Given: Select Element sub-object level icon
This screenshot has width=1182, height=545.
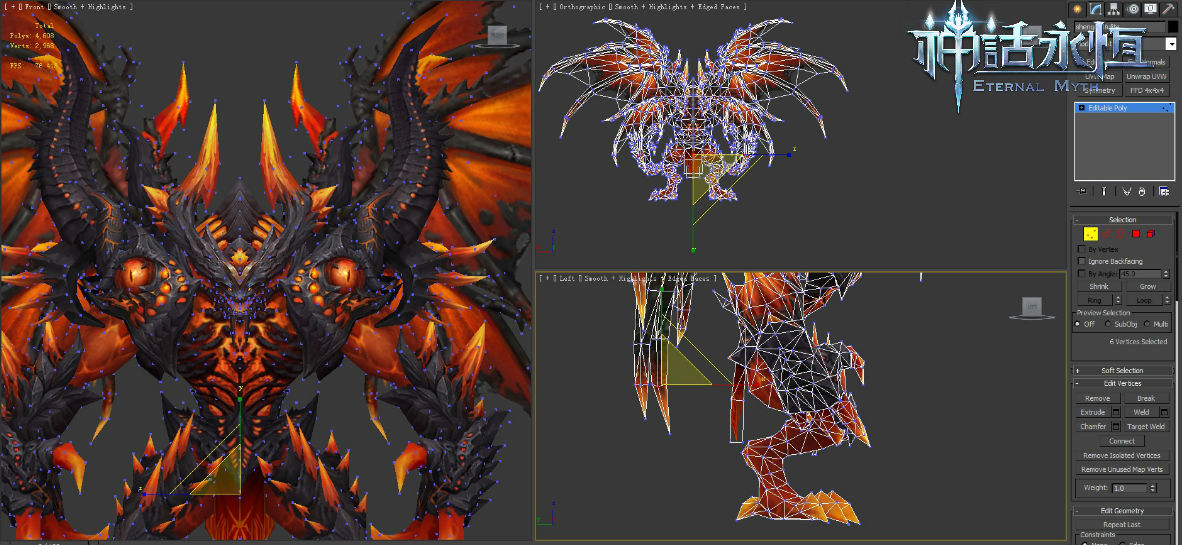Looking at the screenshot, I should pyautogui.click(x=1151, y=233).
